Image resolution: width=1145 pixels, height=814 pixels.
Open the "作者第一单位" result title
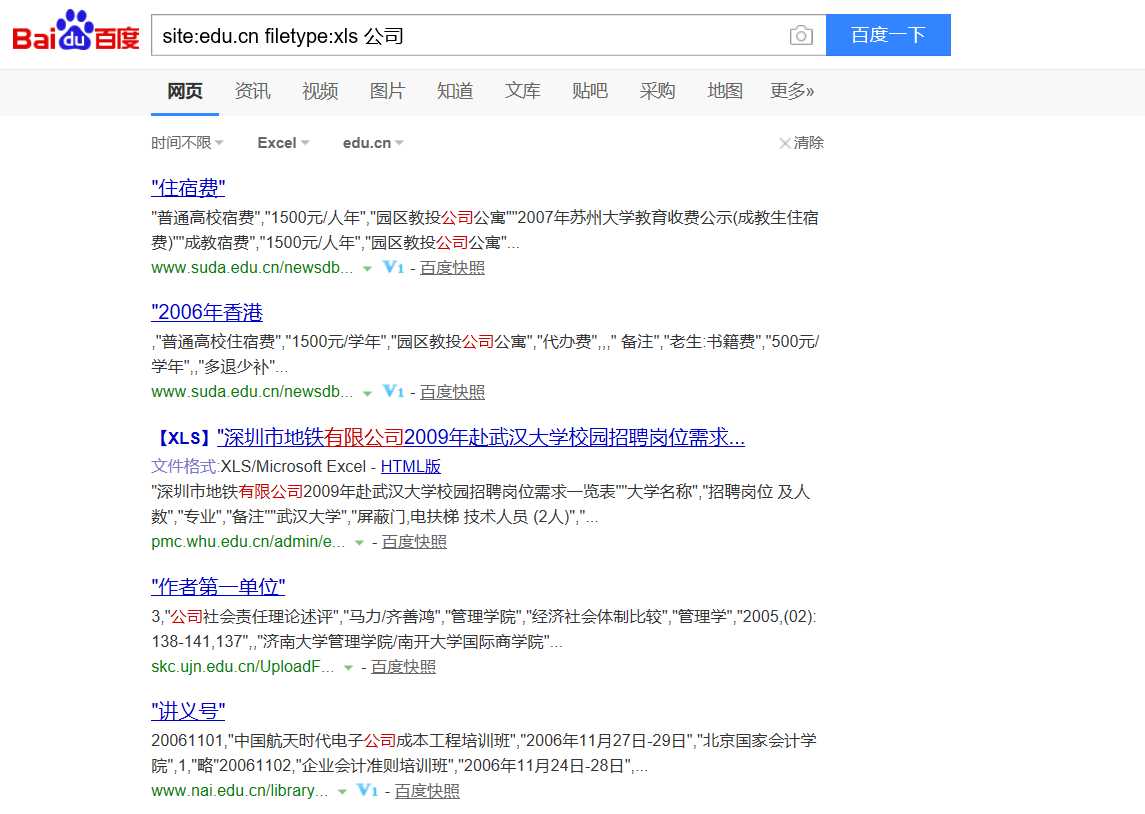click(218, 587)
